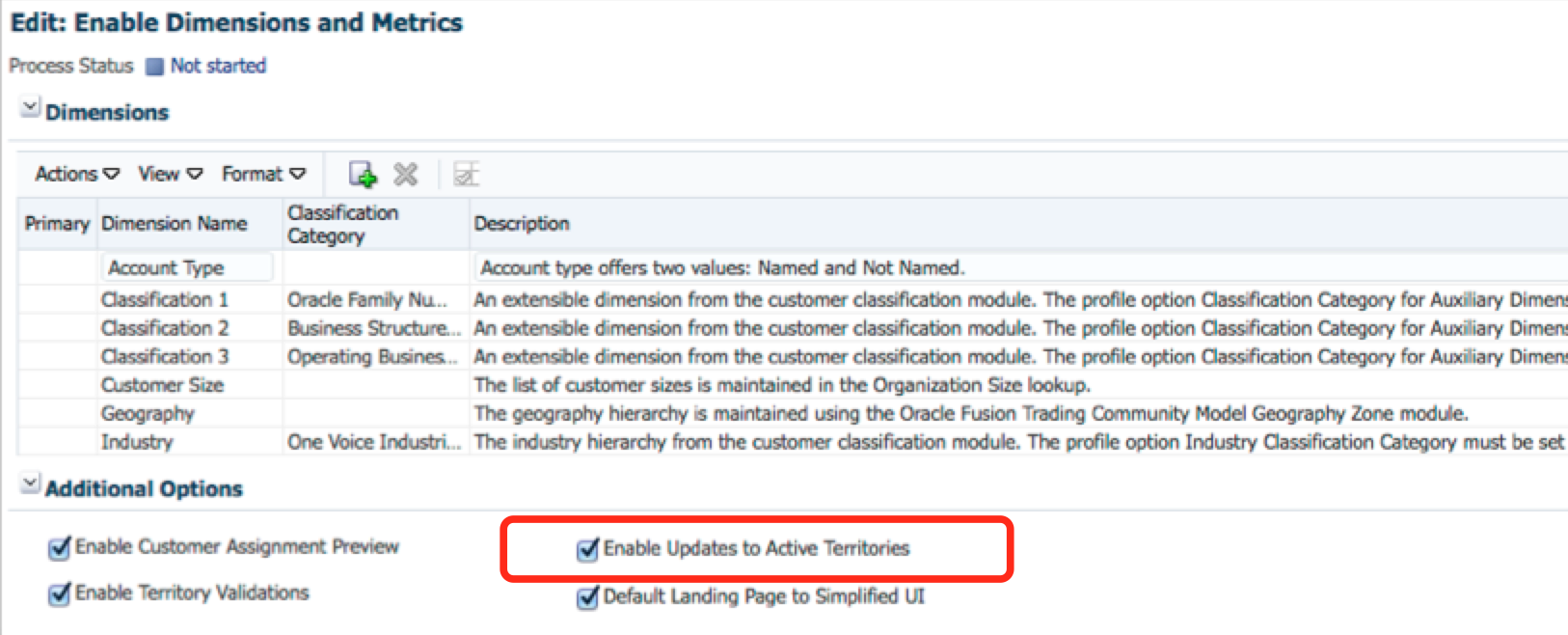Open the Actions dropdown menu
The height and width of the screenshot is (635, 1568).
coord(77,174)
